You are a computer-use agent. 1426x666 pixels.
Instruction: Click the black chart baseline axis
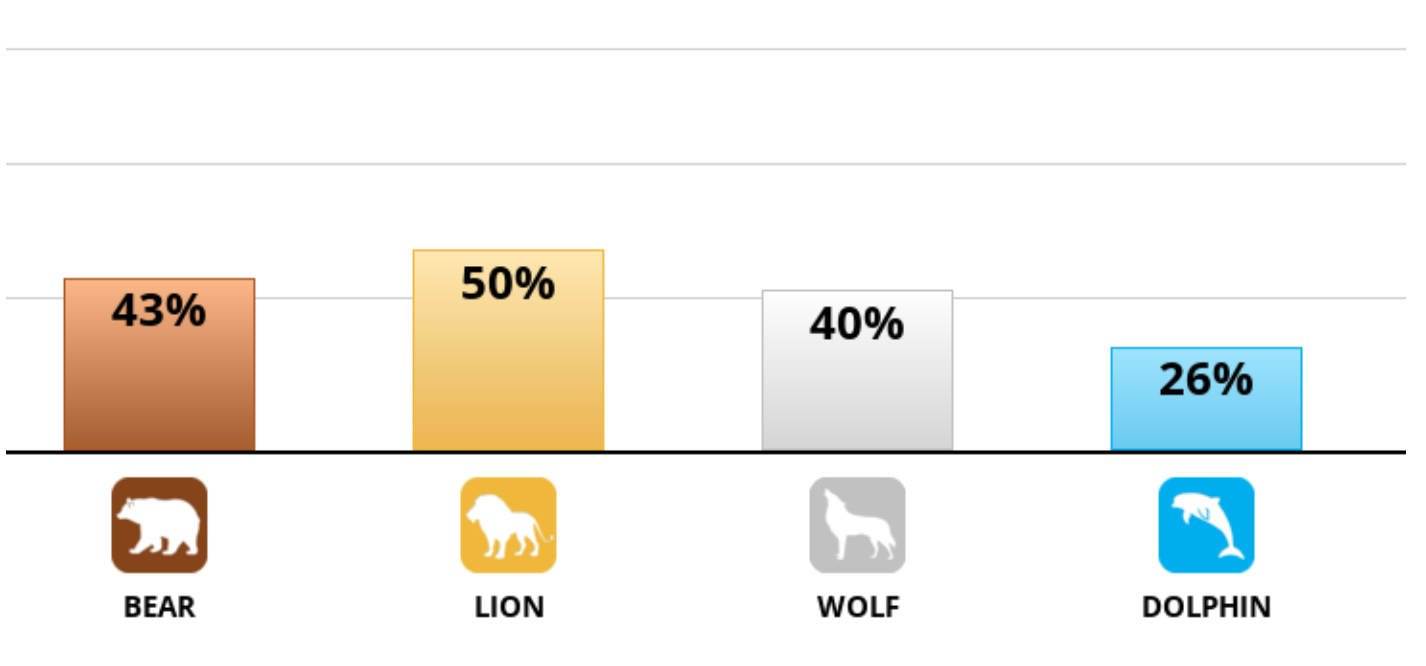point(706,452)
